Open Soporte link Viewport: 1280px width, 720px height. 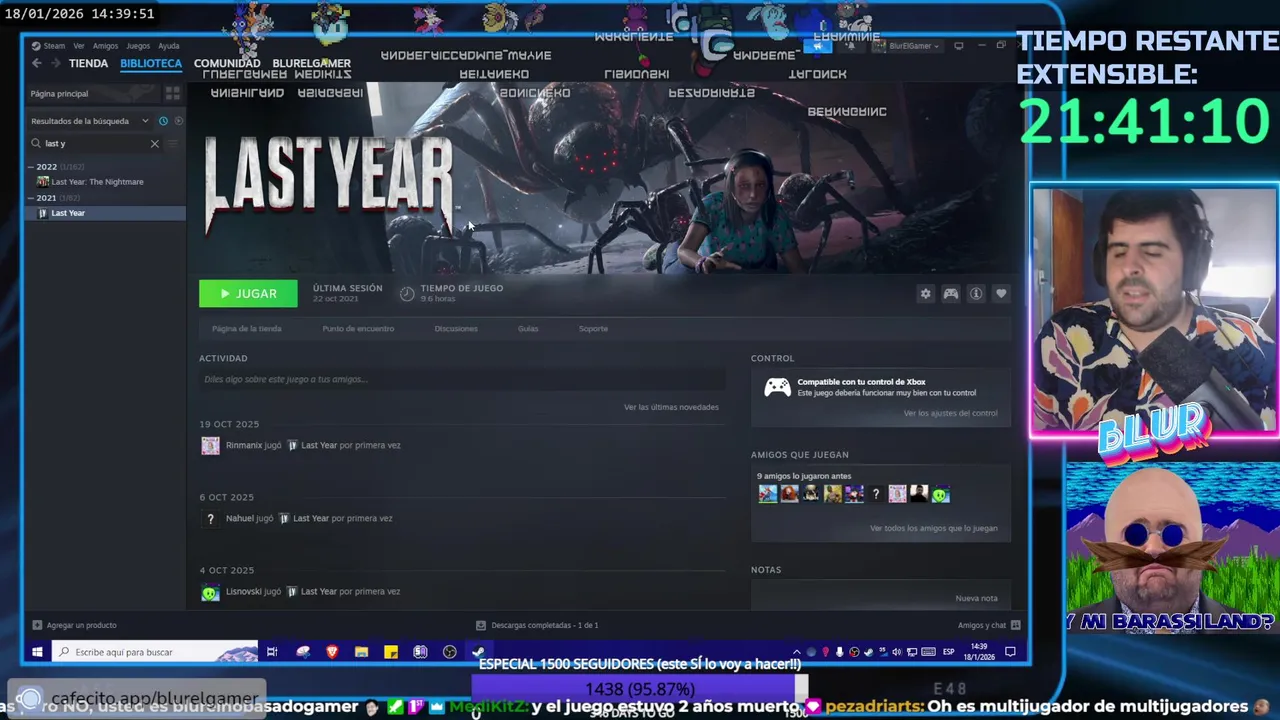coord(593,328)
